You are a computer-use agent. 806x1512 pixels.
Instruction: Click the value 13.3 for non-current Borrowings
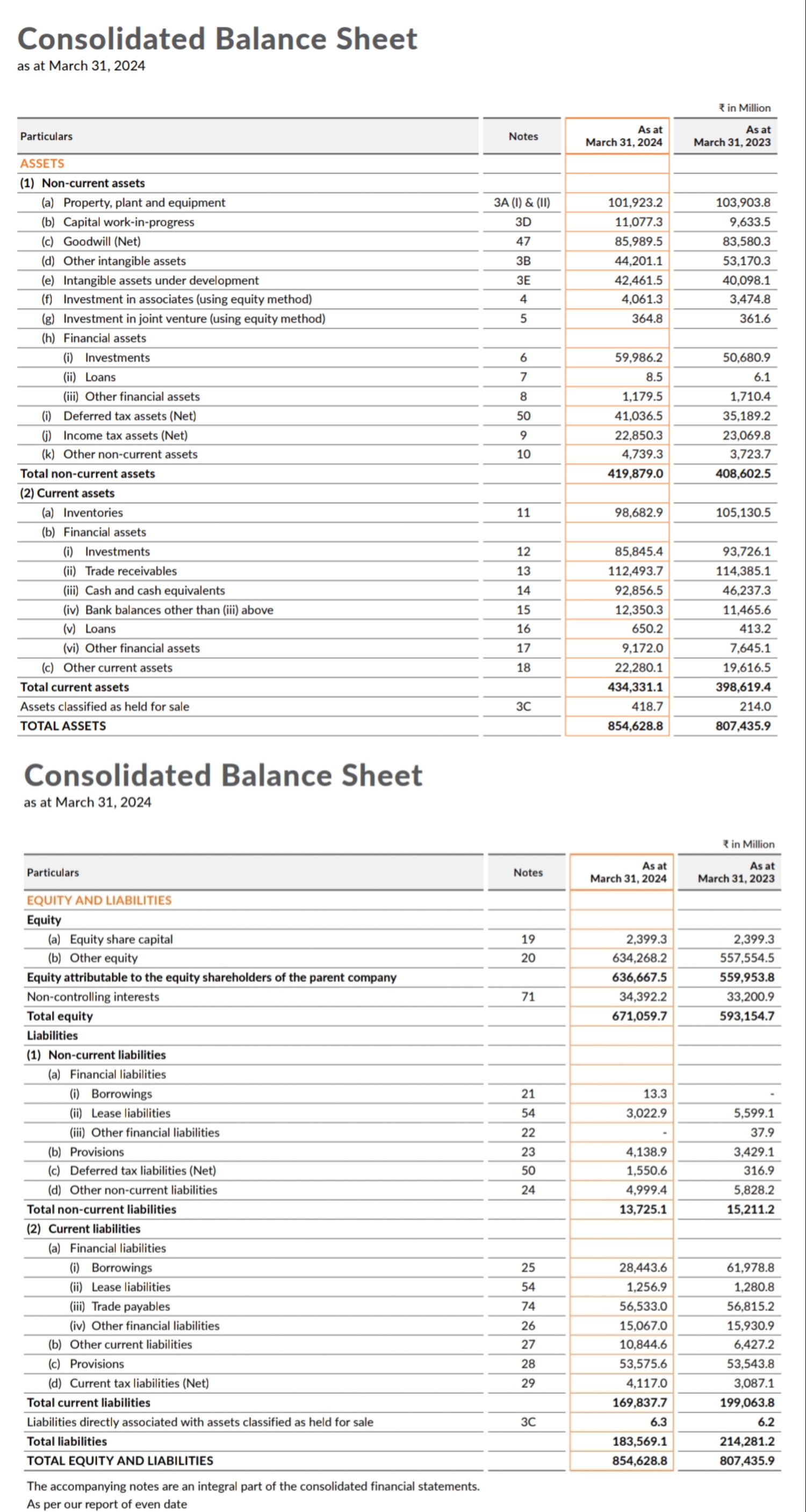pos(654,1093)
